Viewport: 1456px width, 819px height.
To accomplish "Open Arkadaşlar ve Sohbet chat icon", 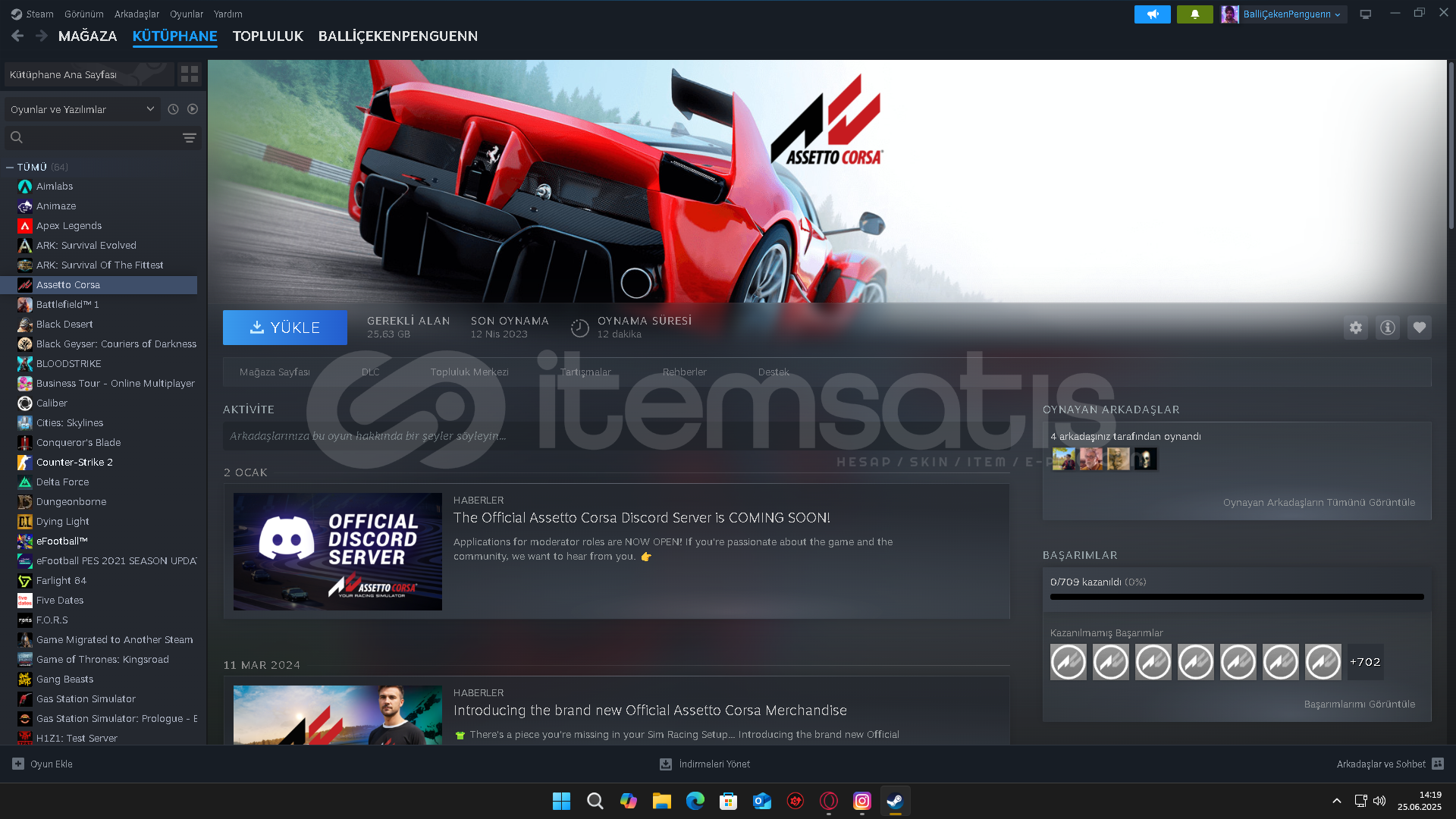I will pyautogui.click(x=1438, y=764).
